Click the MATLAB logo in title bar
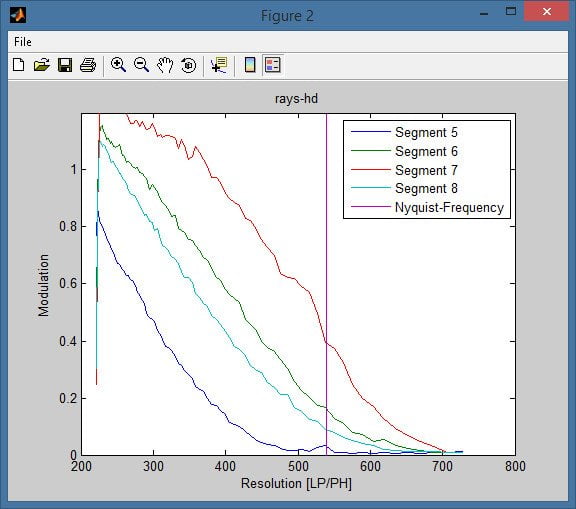Image resolution: width=576 pixels, height=509 pixels. coord(18,15)
